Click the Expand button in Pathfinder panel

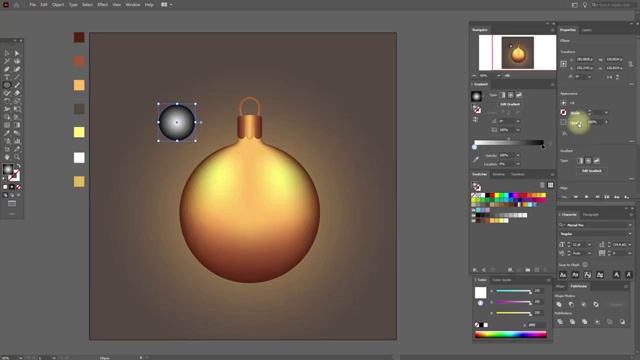coord(616,304)
